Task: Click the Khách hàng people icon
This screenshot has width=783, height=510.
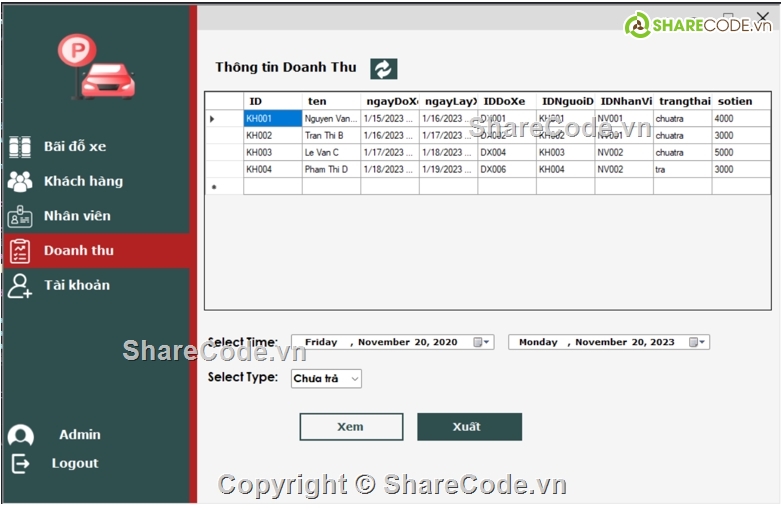Action: (x=20, y=181)
